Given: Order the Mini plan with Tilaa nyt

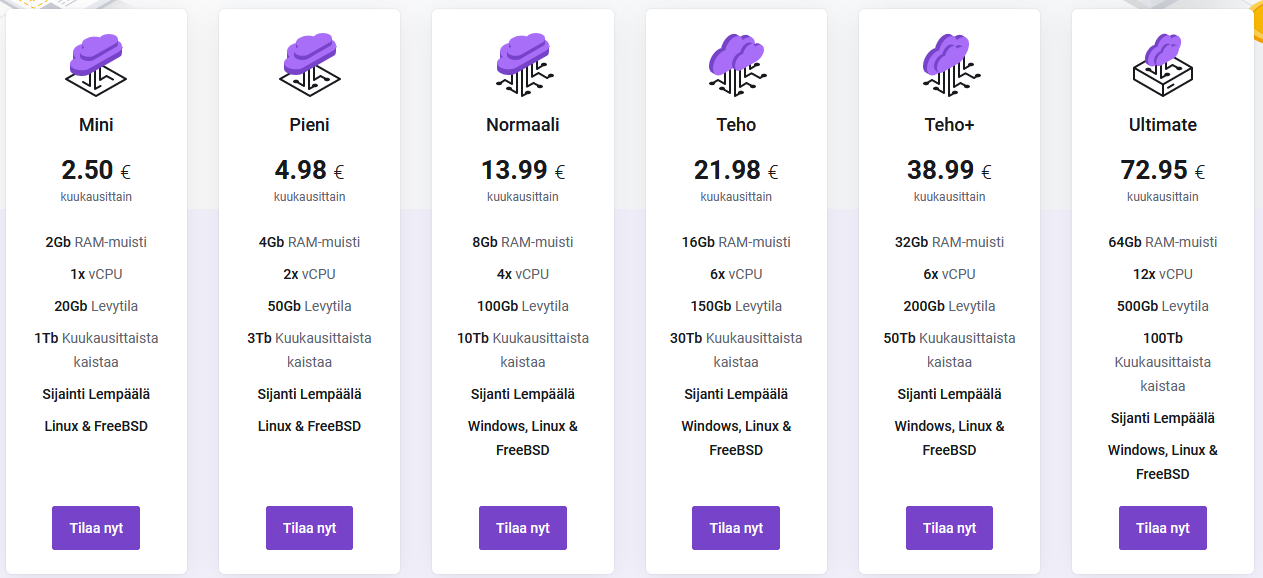Looking at the screenshot, I should coord(96,528).
